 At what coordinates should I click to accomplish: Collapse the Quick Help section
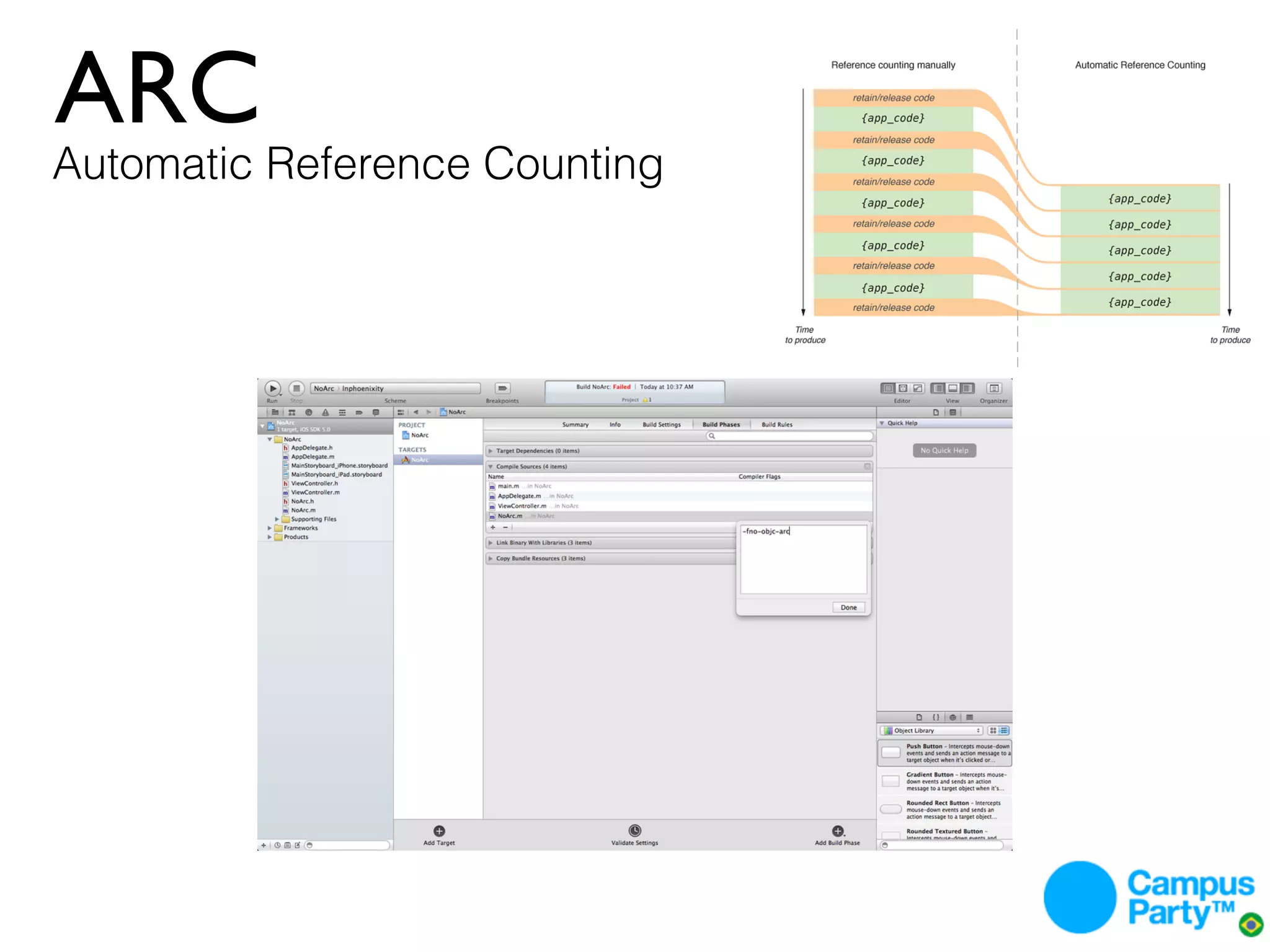[x=882, y=423]
